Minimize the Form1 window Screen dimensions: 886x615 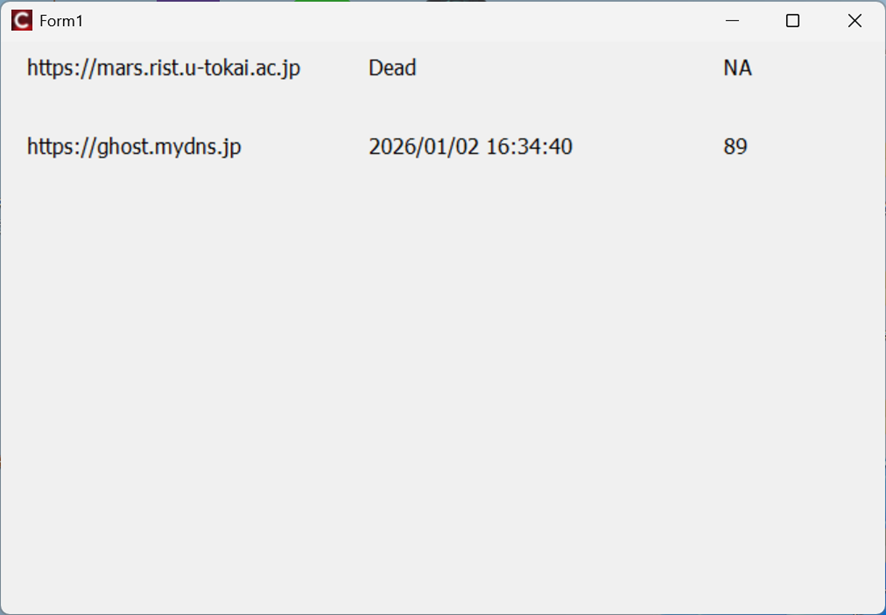click(x=732, y=21)
